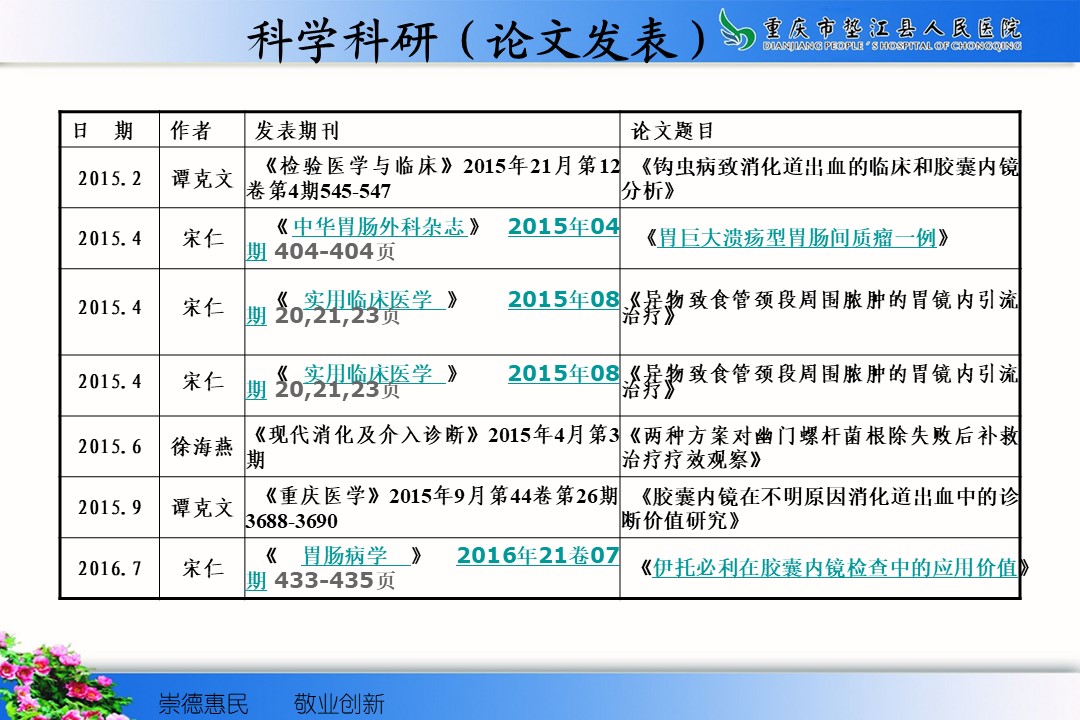
Task: Click author 宋仁 in the 2016.7 row
Action: click(202, 568)
